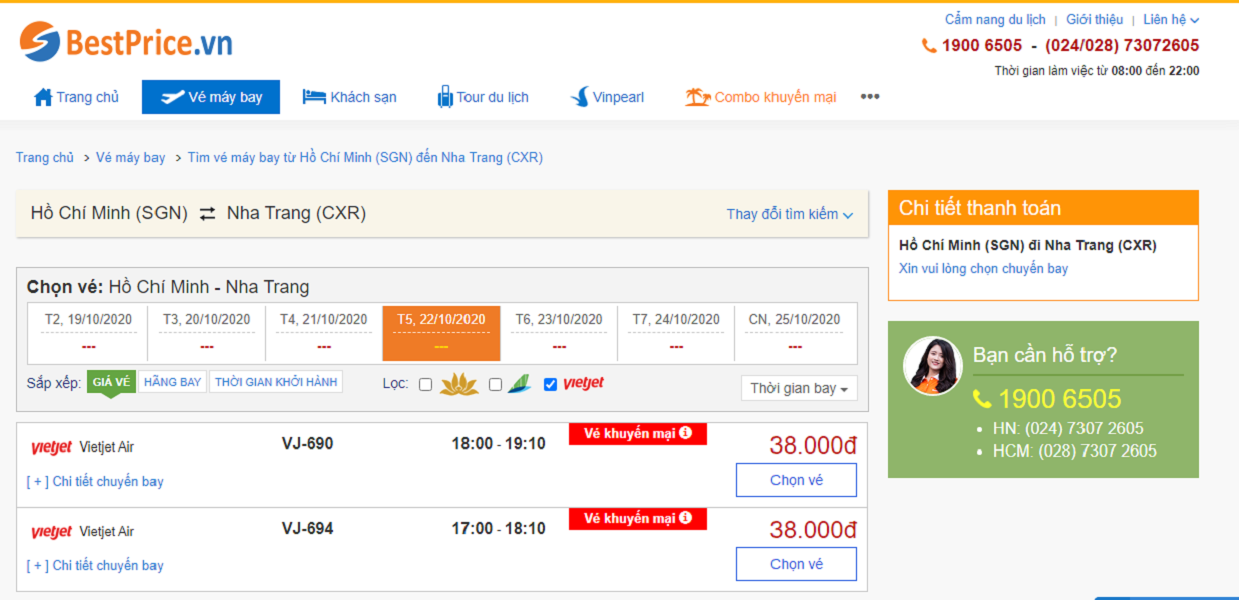Viewport: 1239px width, 600px height.
Task: Click the Vietjet logo on flight VJ-694
Action: (51, 532)
